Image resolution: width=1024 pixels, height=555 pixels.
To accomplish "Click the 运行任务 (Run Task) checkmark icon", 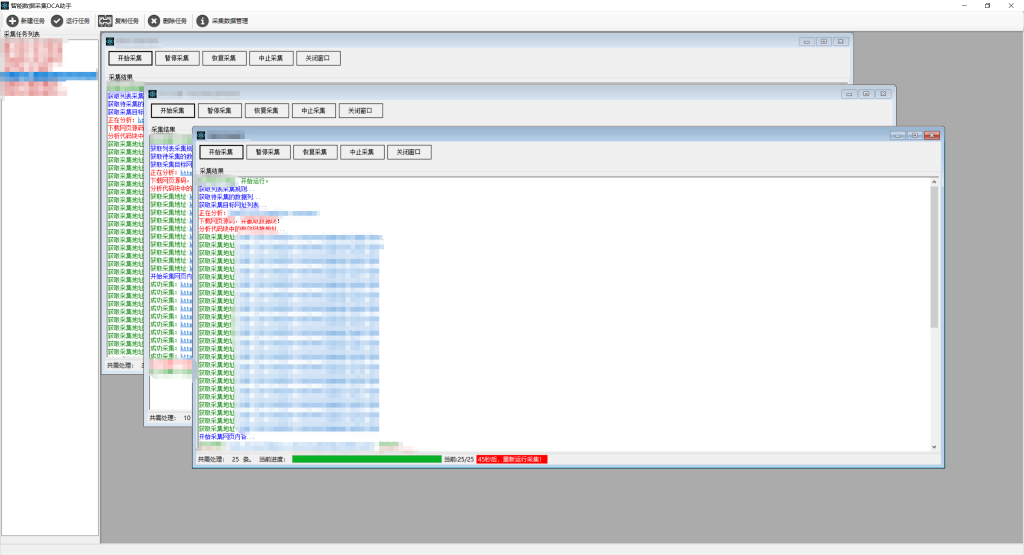I will tap(57, 20).
